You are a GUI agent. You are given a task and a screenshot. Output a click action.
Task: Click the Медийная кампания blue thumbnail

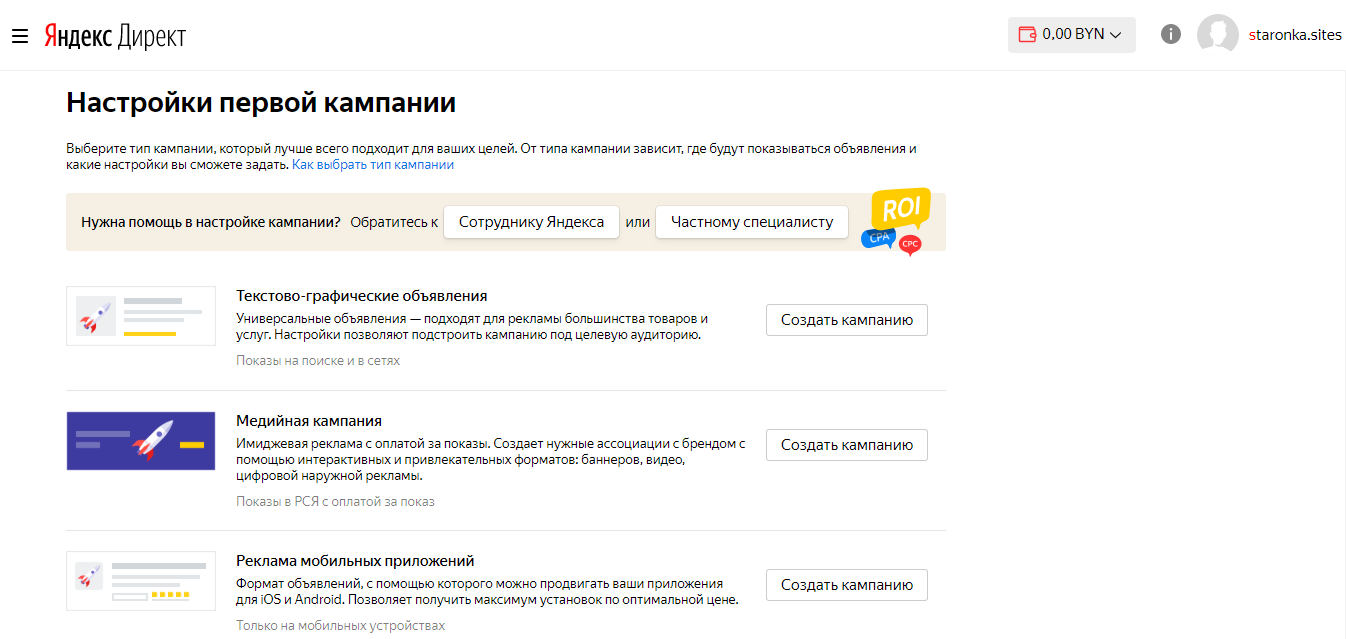click(141, 441)
